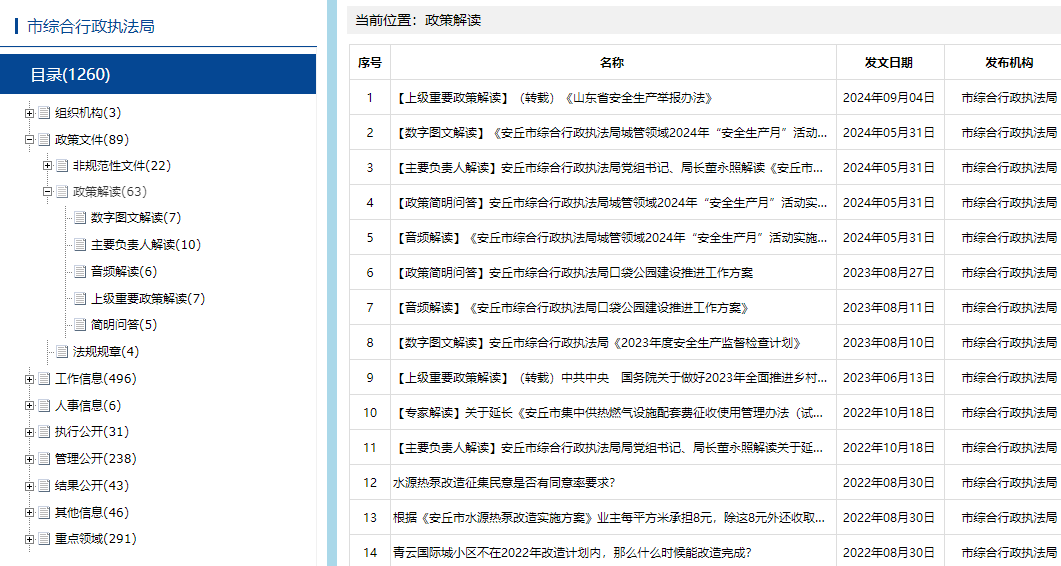1061x566 pixels.
Task: Click document icon beside 工作信息(496)
Action: (x=44, y=378)
